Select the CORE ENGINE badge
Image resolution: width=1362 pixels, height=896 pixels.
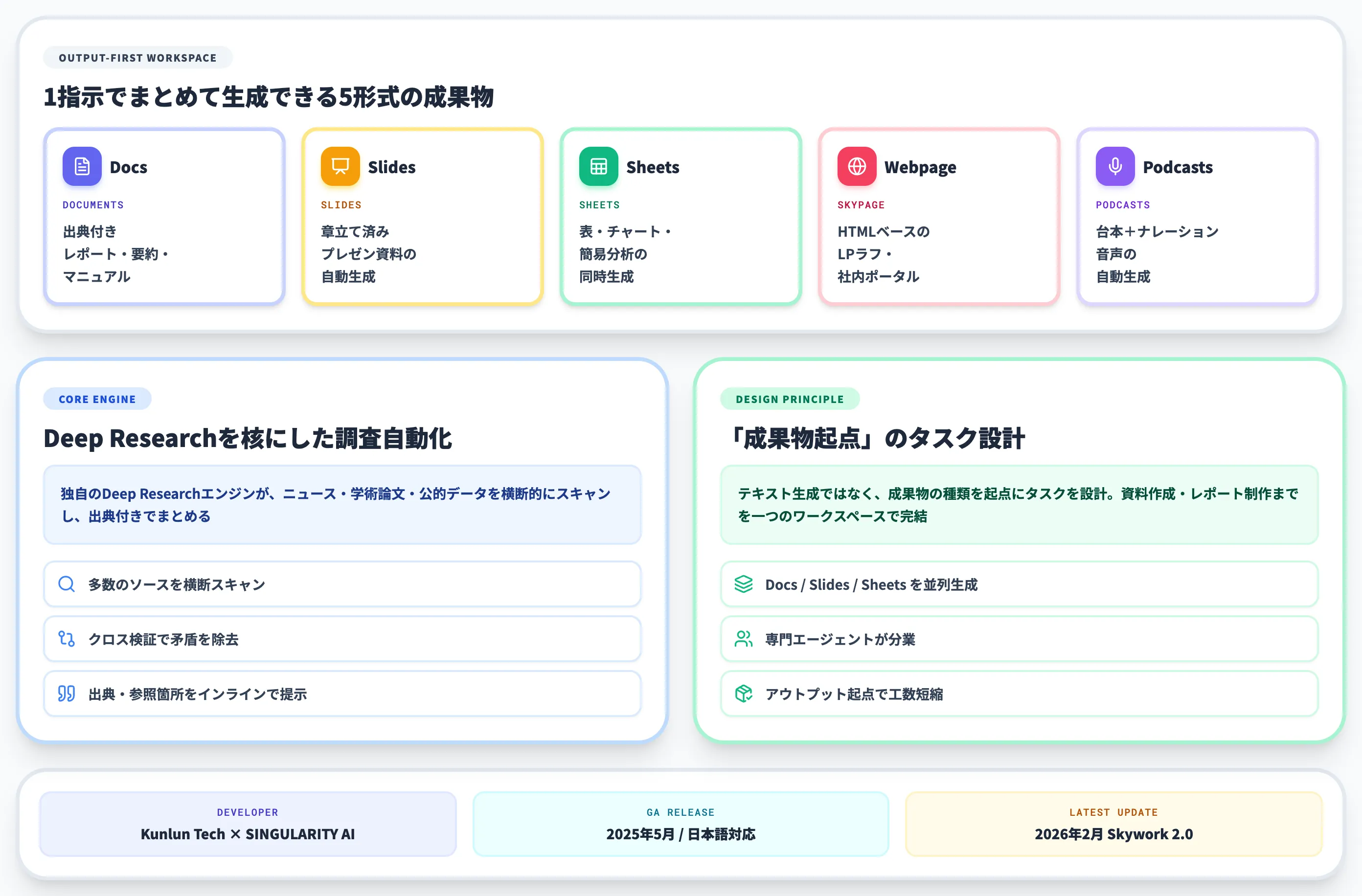click(97, 400)
